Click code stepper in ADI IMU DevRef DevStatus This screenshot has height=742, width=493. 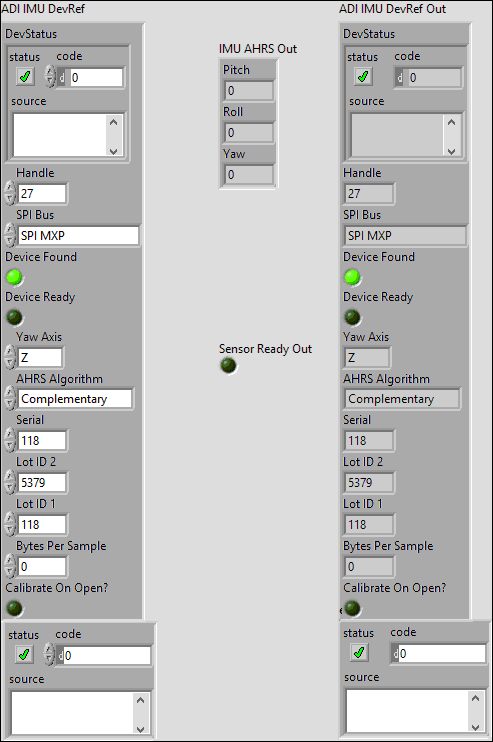pos(50,77)
